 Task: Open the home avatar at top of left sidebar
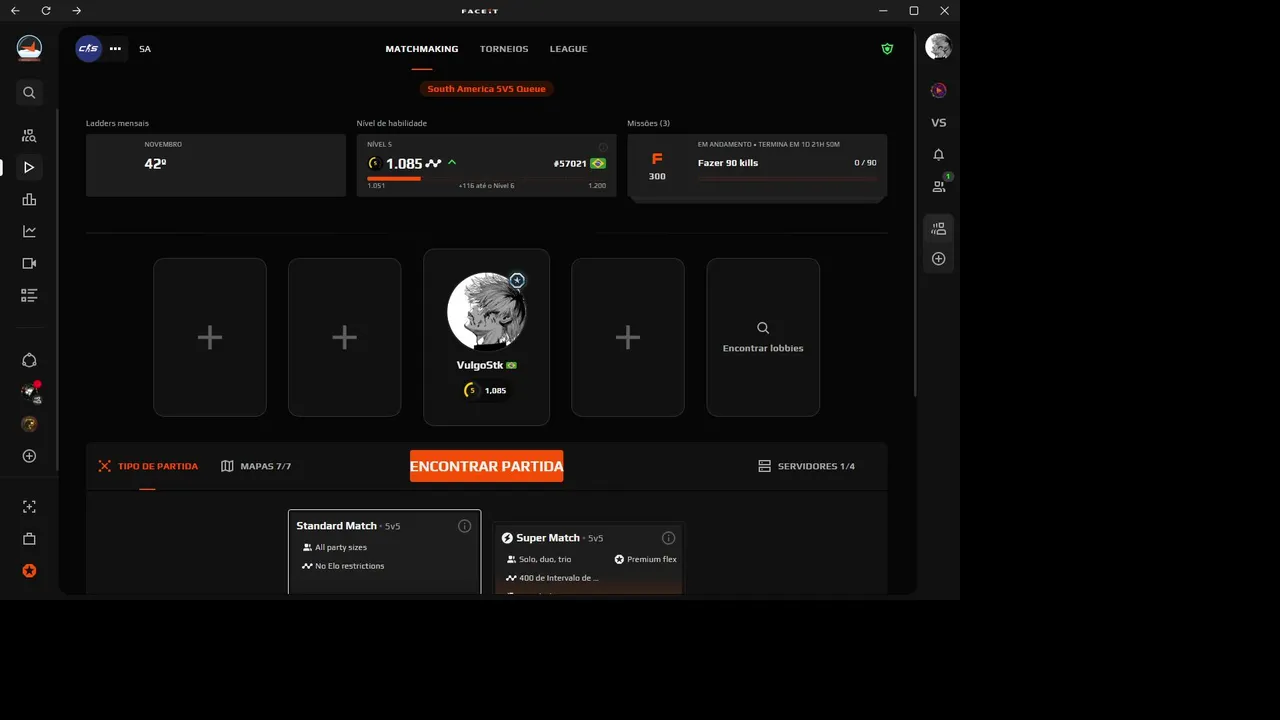point(29,47)
